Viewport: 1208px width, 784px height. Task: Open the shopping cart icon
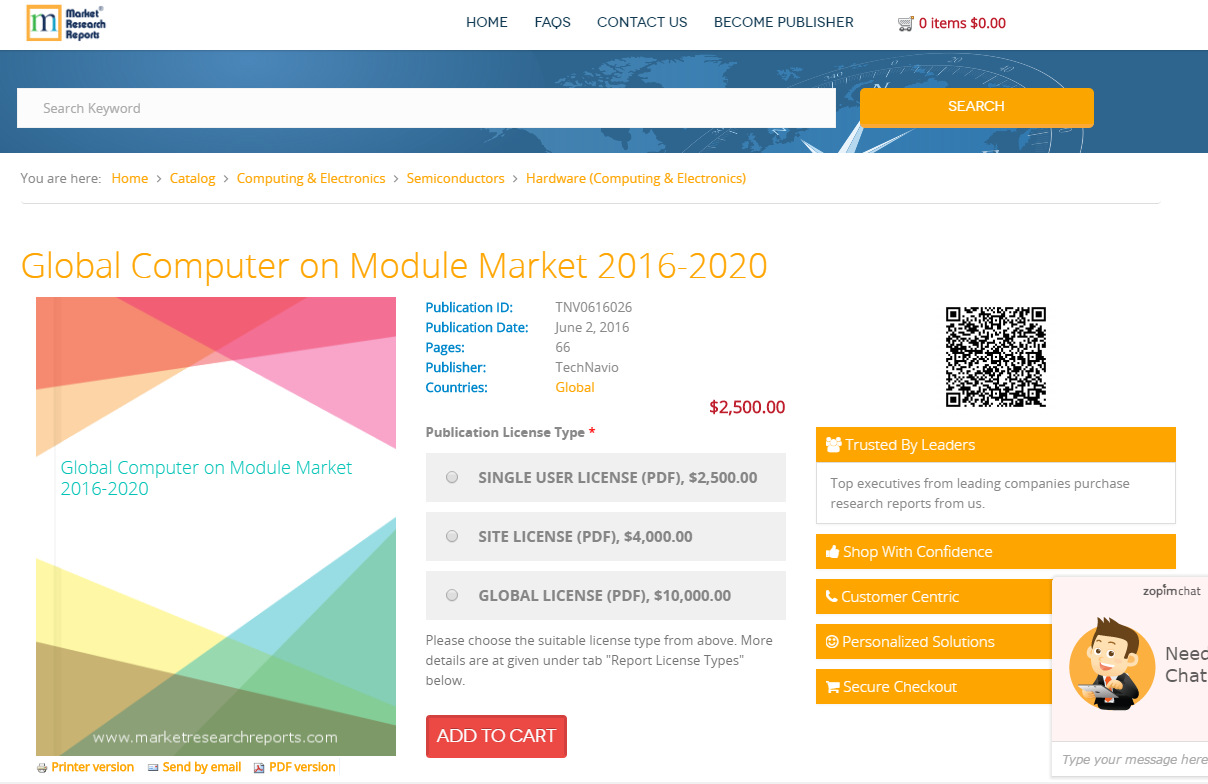pyautogui.click(x=906, y=23)
